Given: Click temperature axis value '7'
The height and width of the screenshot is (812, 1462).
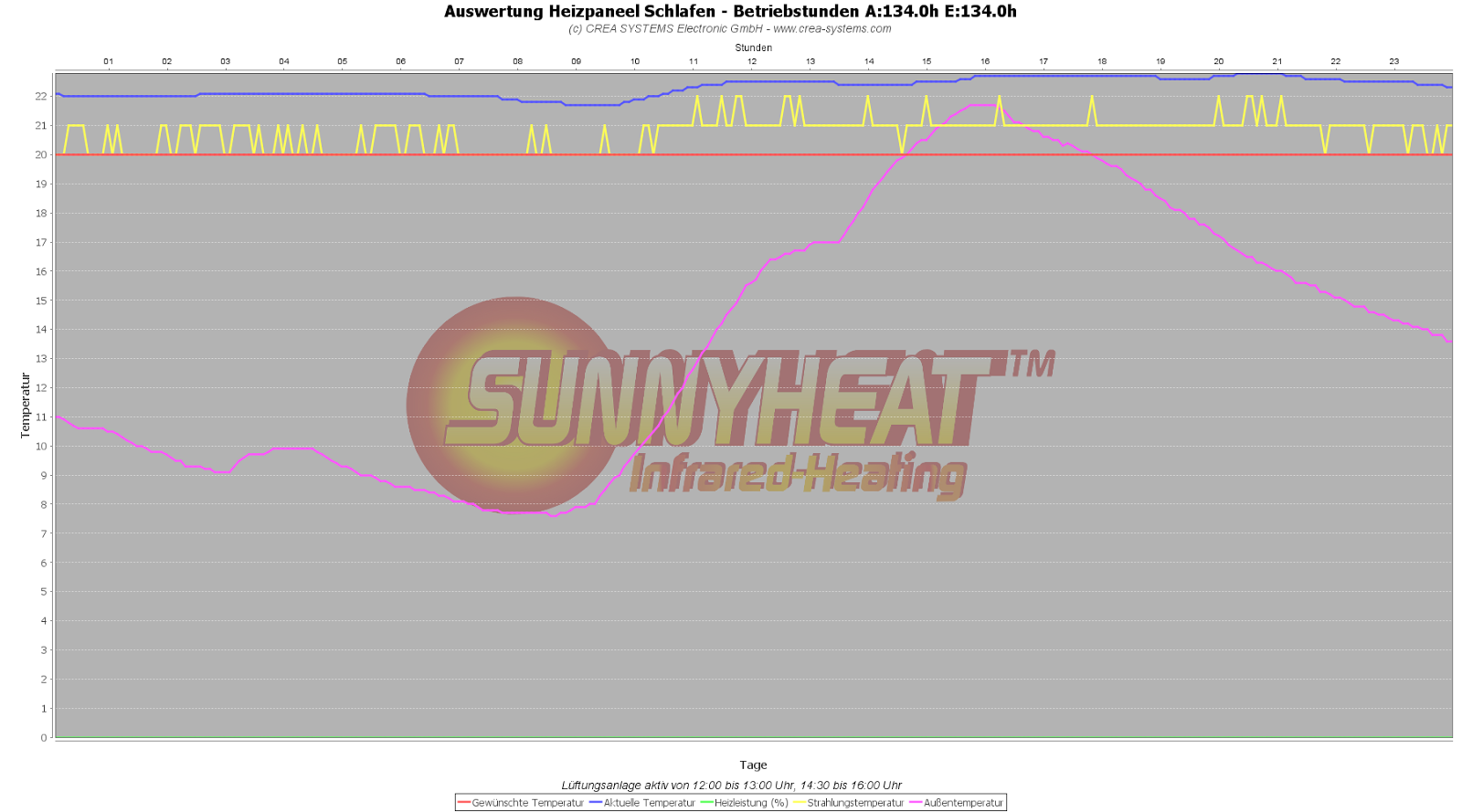Looking at the screenshot, I should pyautogui.click(x=44, y=533).
